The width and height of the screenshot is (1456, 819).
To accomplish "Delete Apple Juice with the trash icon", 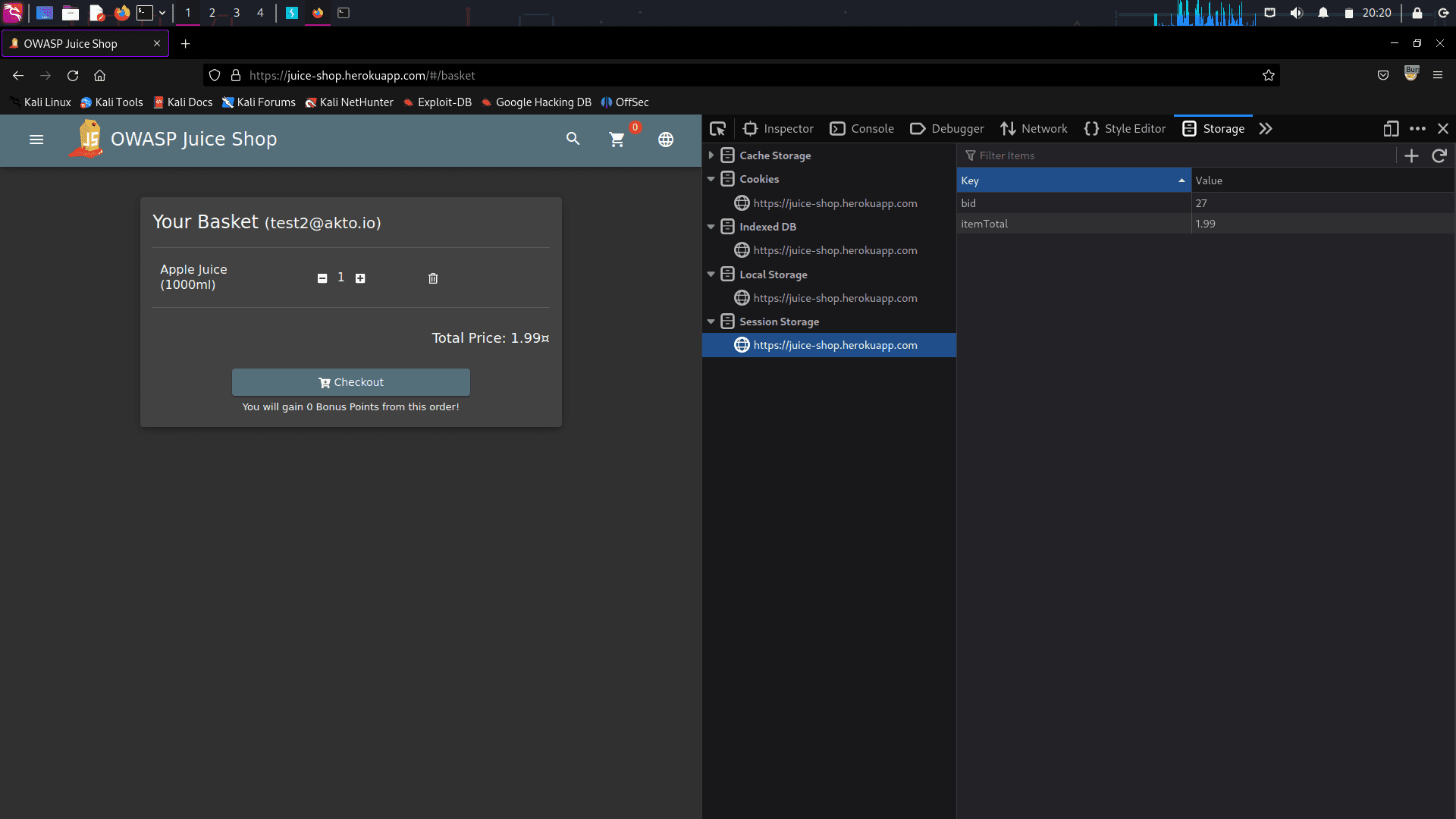I will coord(433,278).
